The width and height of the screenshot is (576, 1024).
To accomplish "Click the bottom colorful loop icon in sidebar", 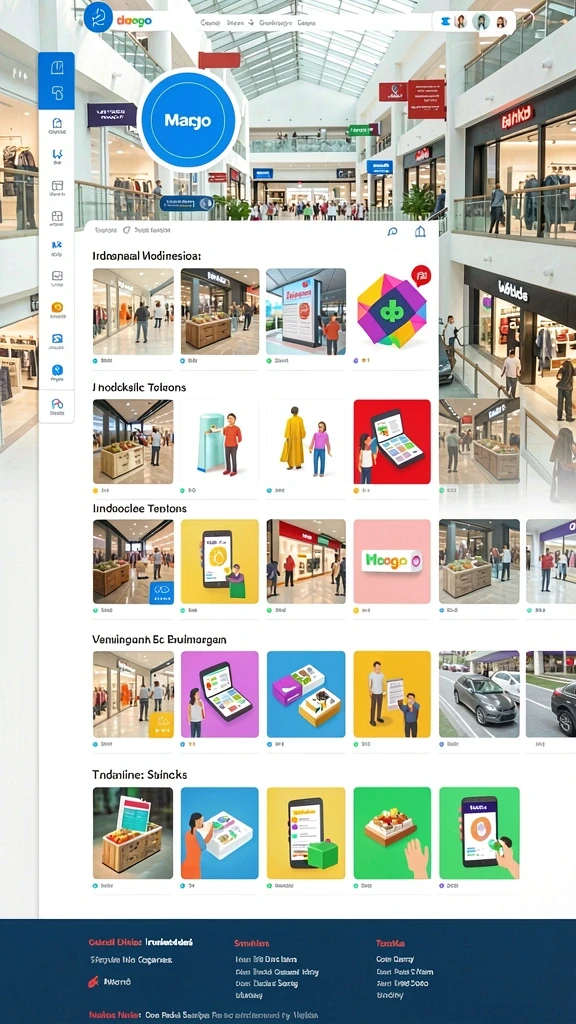I will [x=57, y=404].
